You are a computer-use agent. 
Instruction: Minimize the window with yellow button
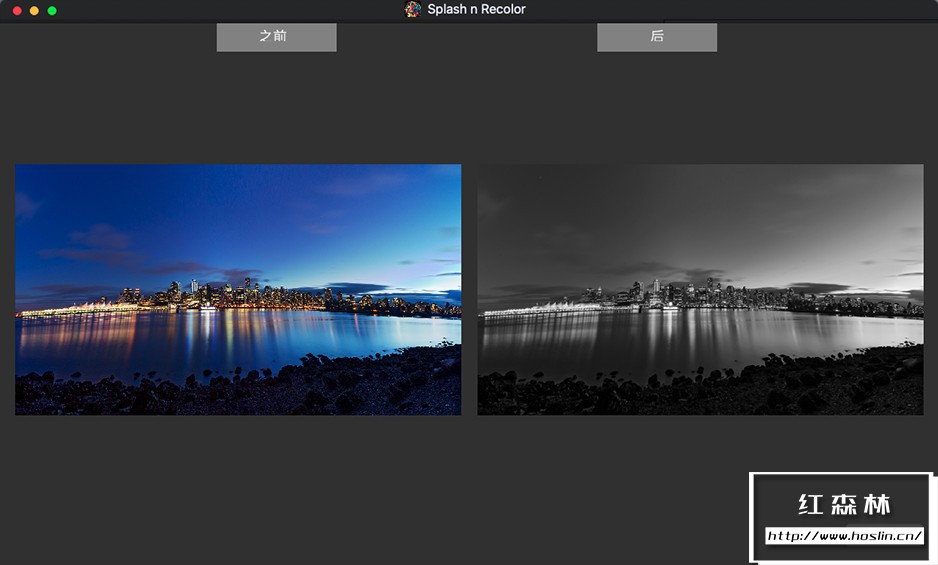pos(35,10)
